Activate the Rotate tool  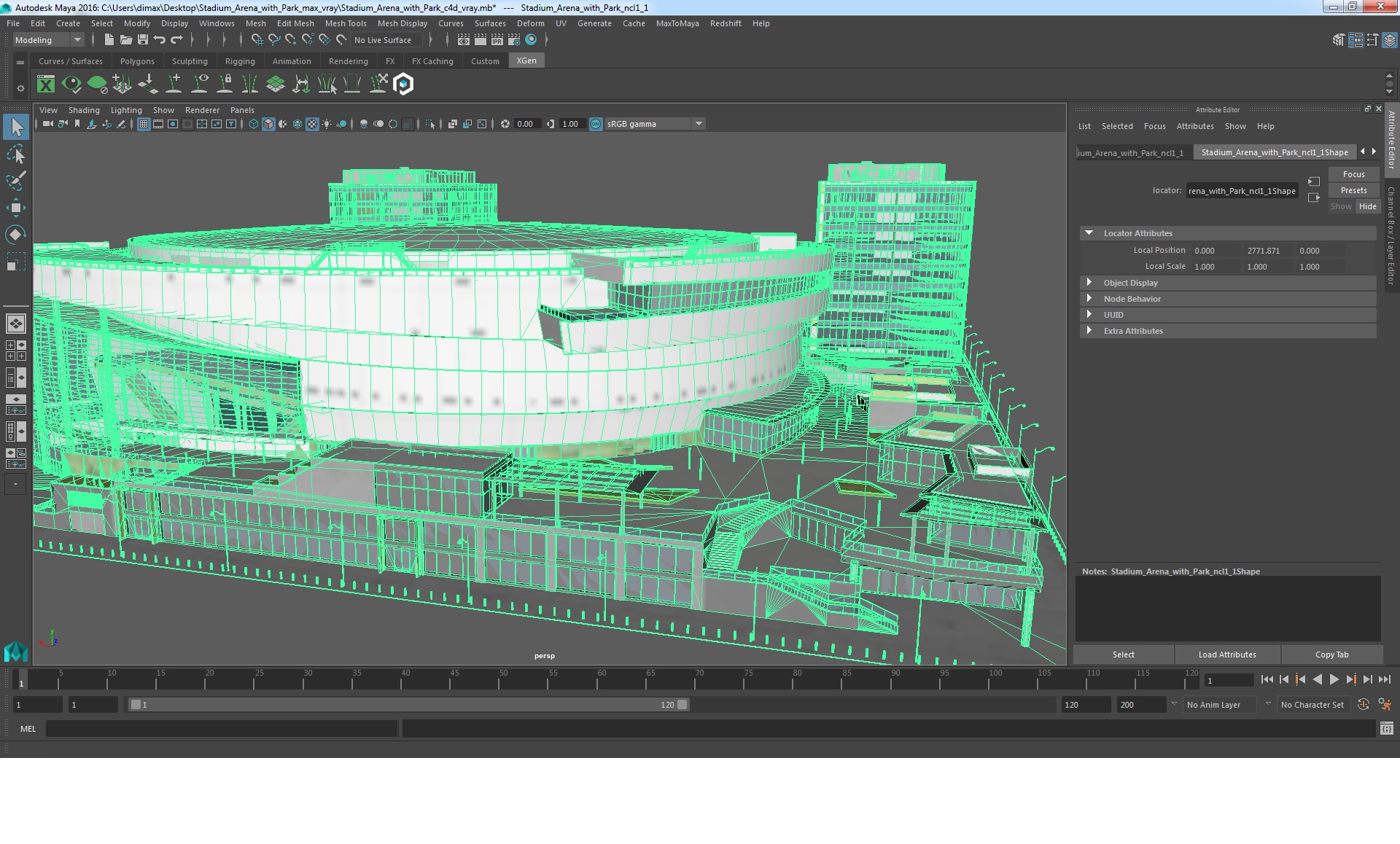15,234
